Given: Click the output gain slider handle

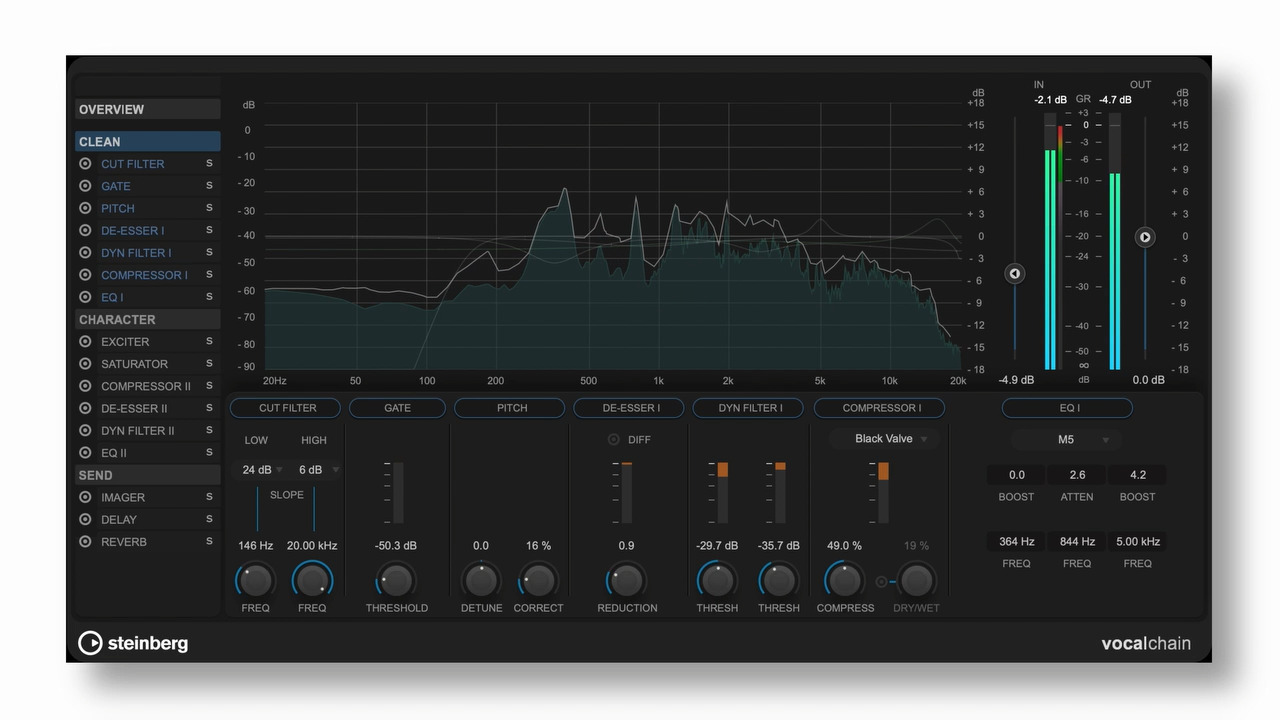Looking at the screenshot, I should click(x=1145, y=237).
